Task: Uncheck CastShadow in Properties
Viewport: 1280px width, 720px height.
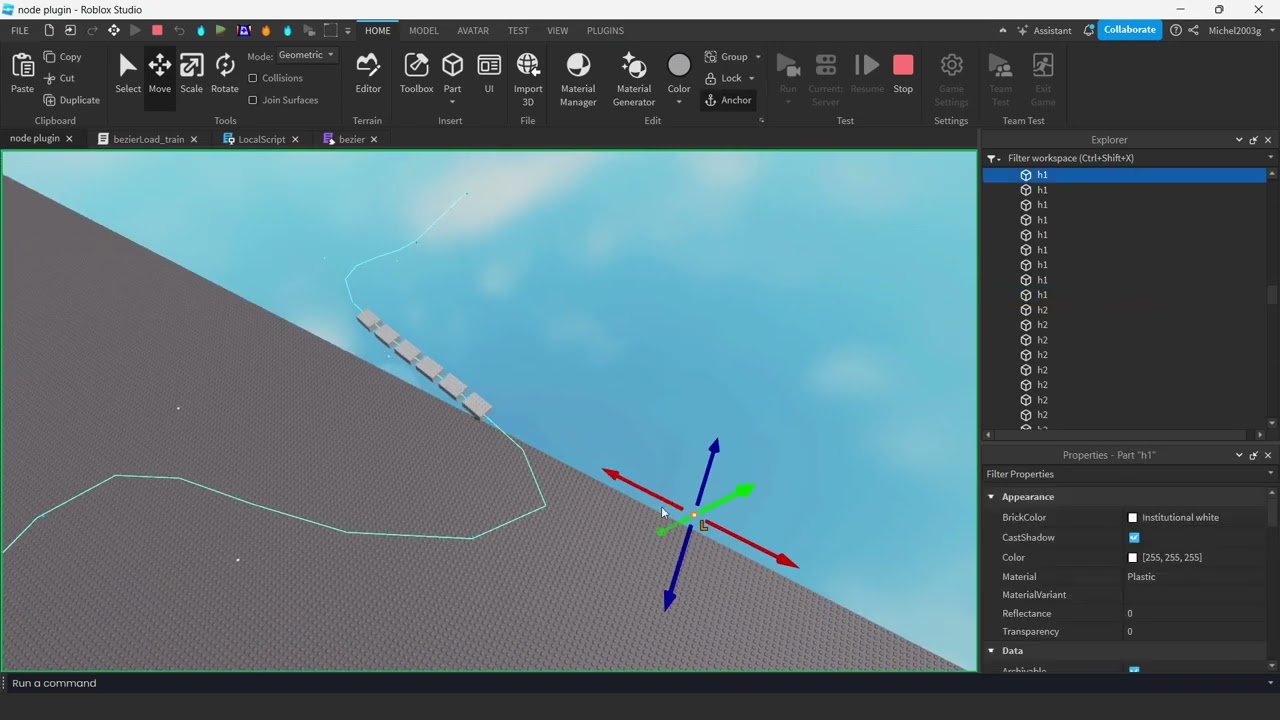Action: [x=1134, y=537]
